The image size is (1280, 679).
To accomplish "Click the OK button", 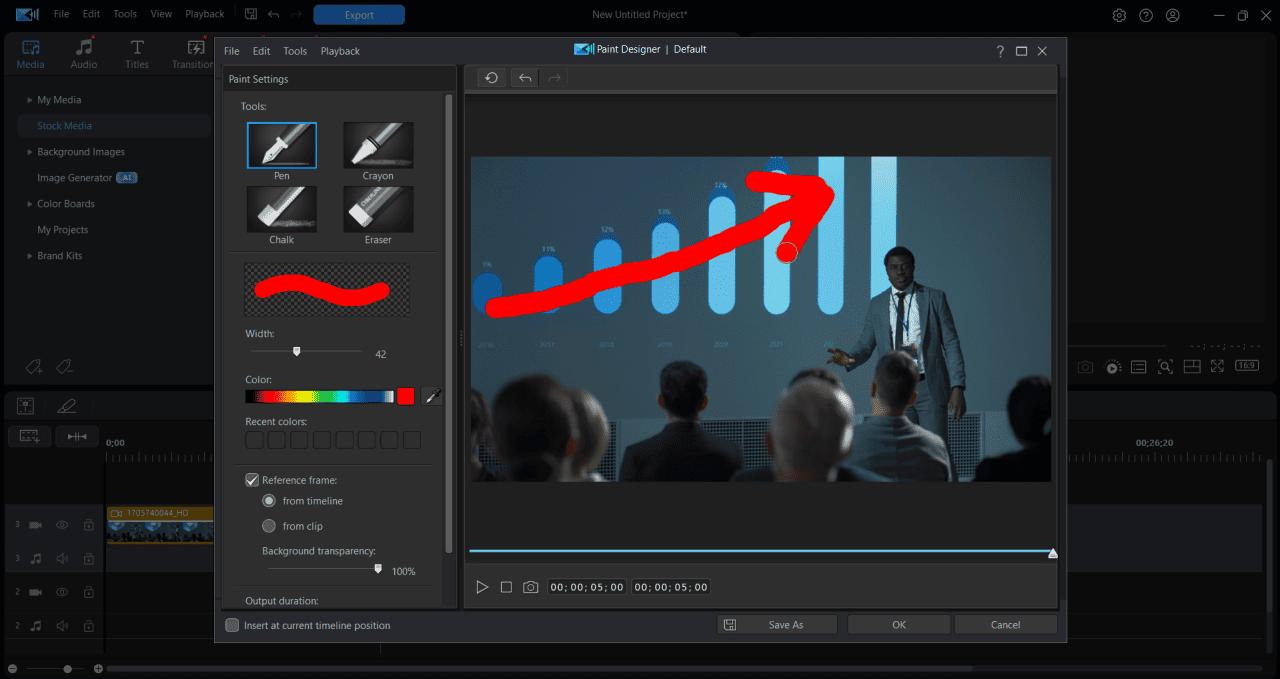I will 899,624.
